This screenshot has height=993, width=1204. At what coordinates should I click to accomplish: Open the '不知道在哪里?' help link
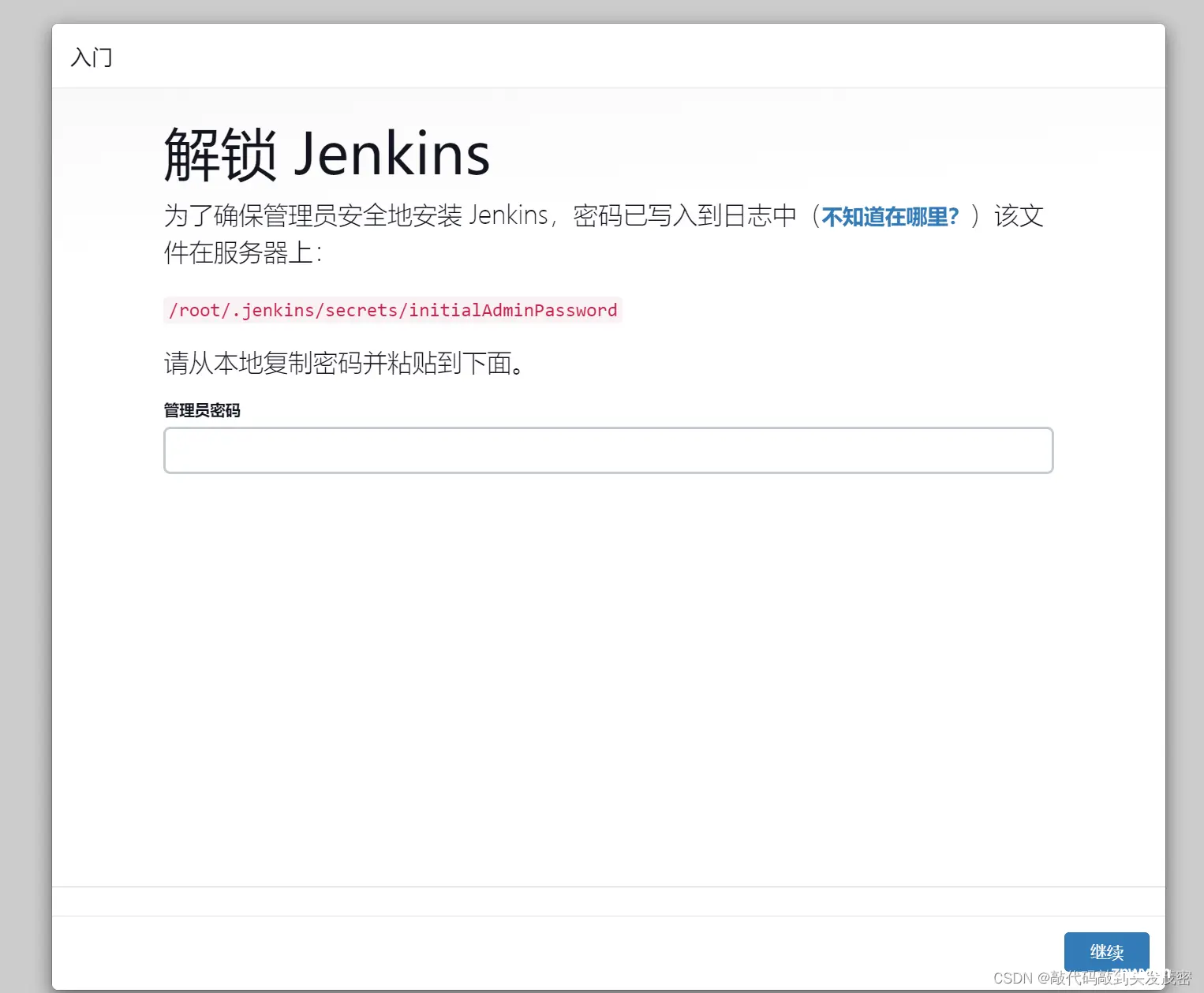pyautogui.click(x=890, y=216)
